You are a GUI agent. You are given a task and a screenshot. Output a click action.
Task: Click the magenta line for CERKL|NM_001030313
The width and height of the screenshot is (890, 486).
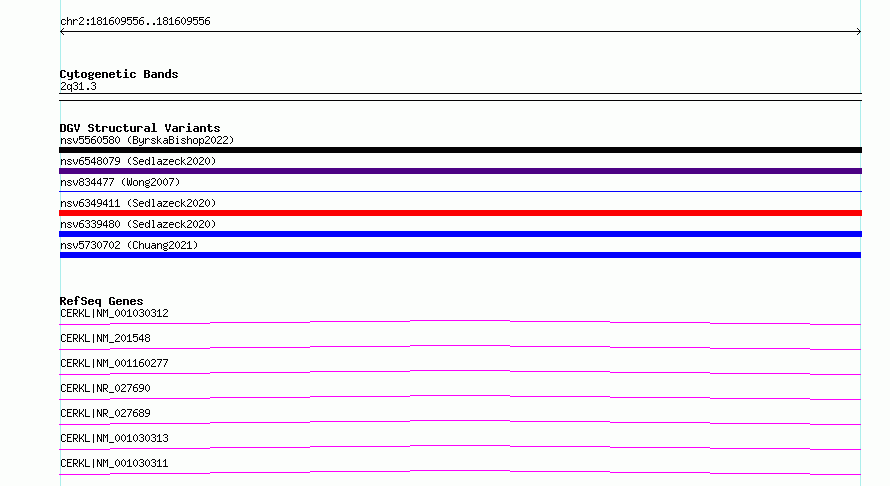coord(460,447)
